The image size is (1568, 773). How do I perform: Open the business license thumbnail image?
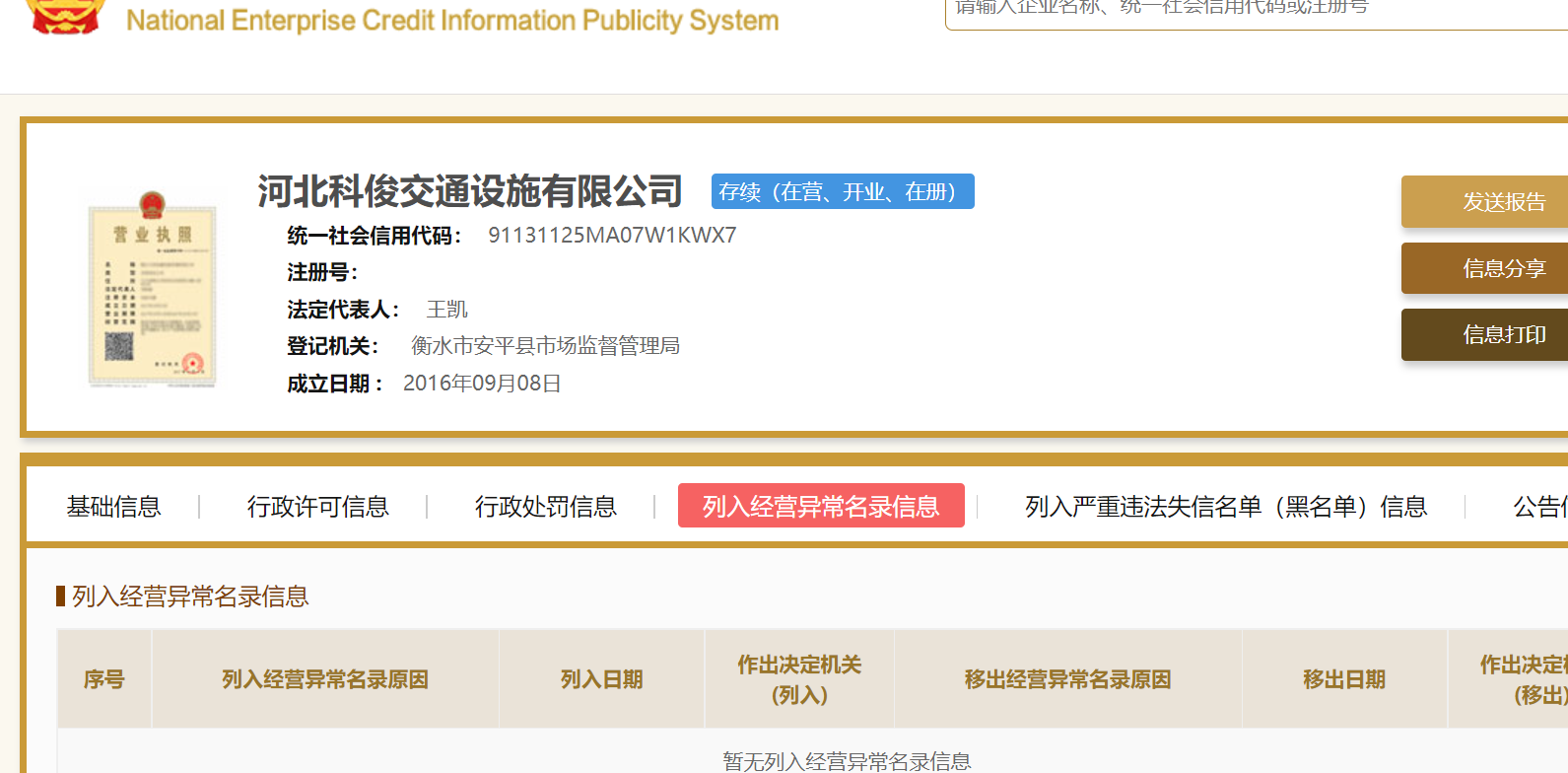coord(152,289)
